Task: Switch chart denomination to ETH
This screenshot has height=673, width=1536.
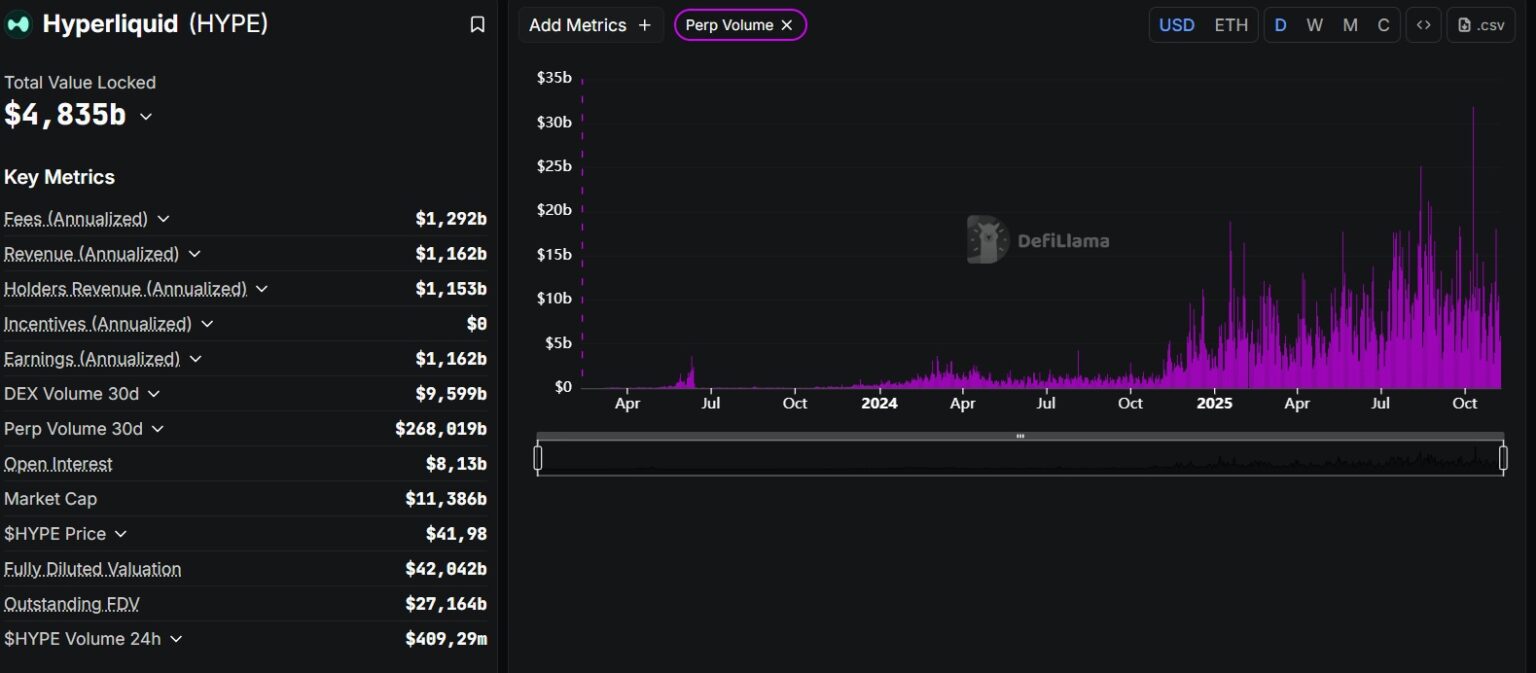Action: pyautogui.click(x=1231, y=25)
